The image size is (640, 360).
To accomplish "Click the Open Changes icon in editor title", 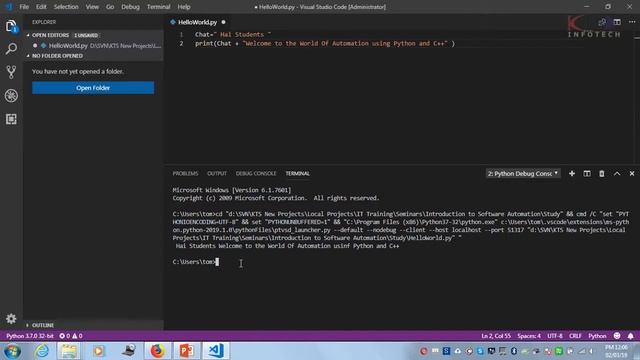I will [602, 22].
